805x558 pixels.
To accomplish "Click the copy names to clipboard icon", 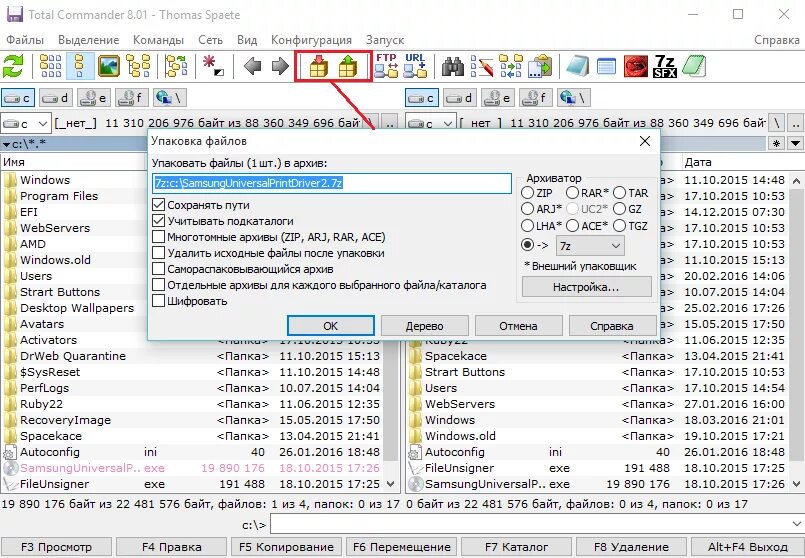I will [x=540, y=66].
